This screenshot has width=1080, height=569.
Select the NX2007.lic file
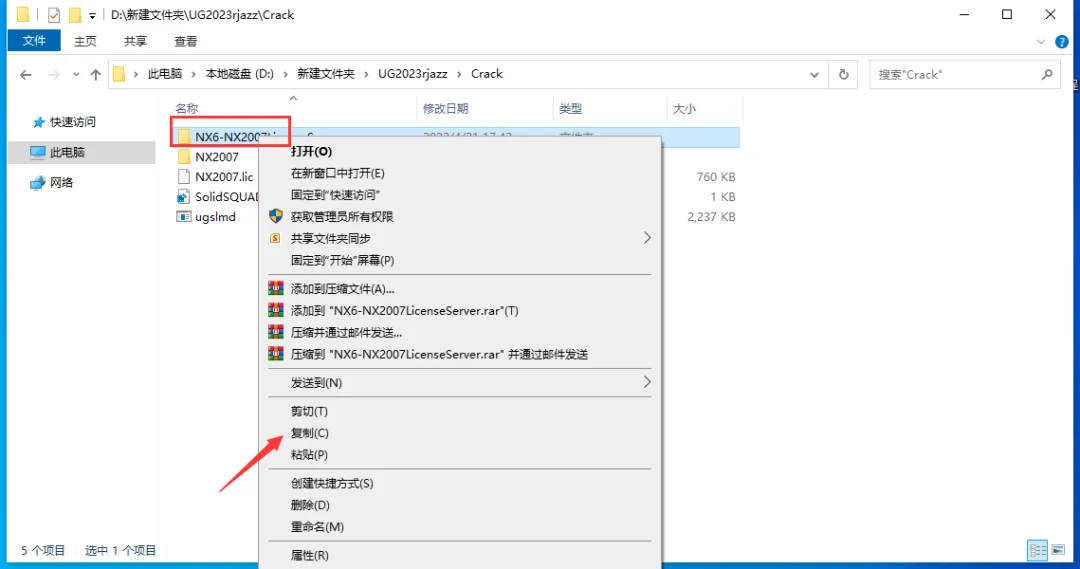tap(224, 177)
